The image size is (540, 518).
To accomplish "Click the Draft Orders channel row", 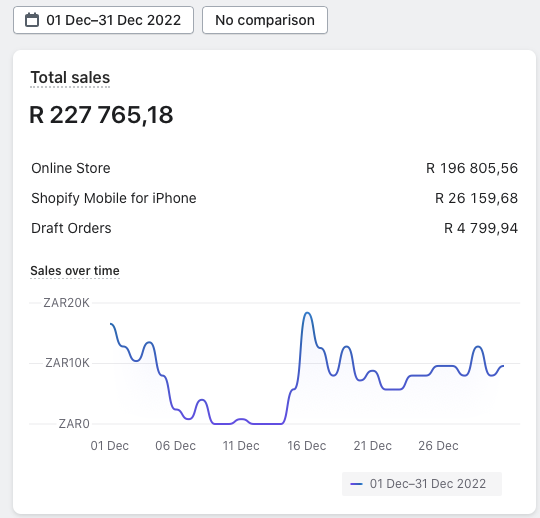I will point(274,228).
